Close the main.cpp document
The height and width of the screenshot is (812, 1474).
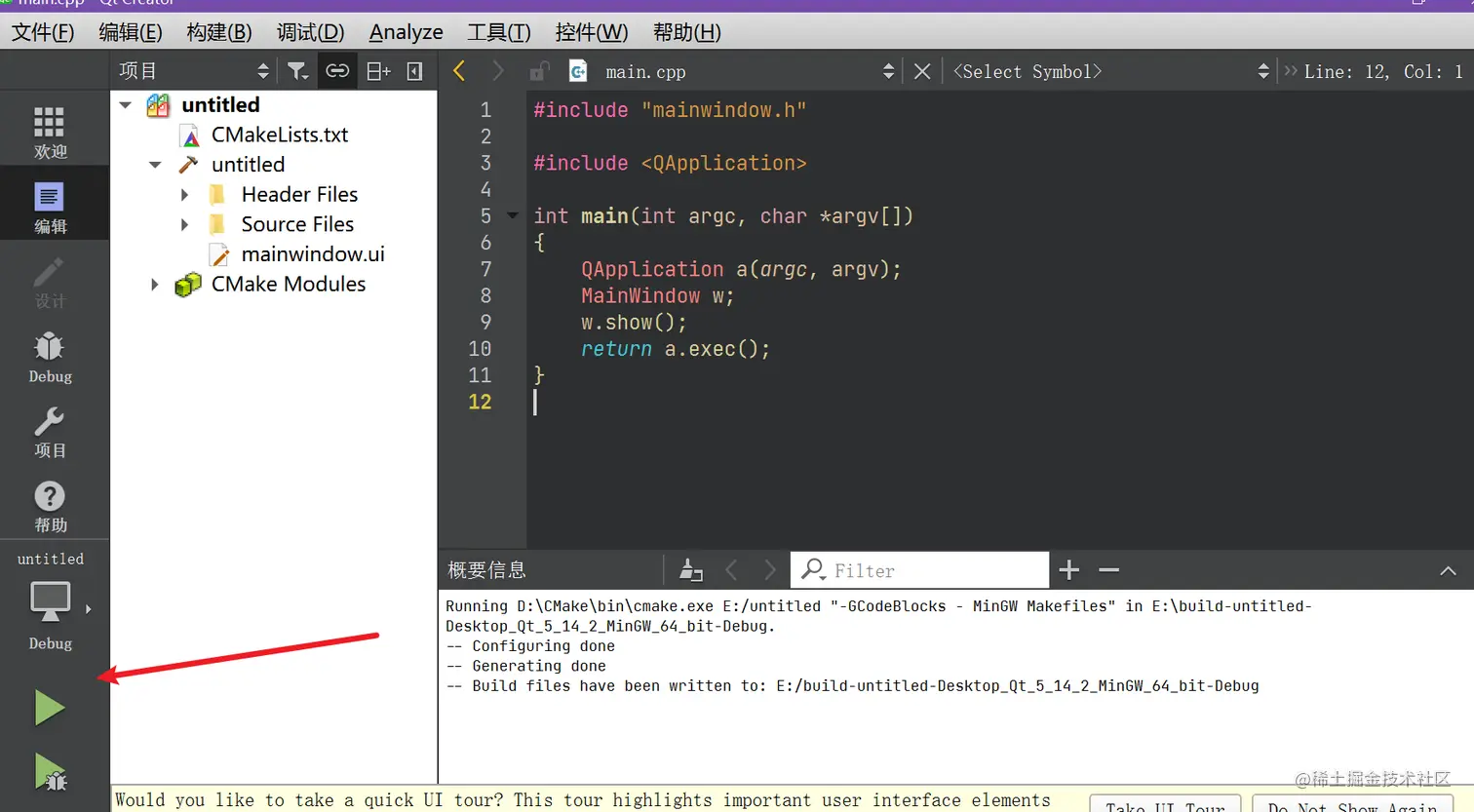(922, 71)
